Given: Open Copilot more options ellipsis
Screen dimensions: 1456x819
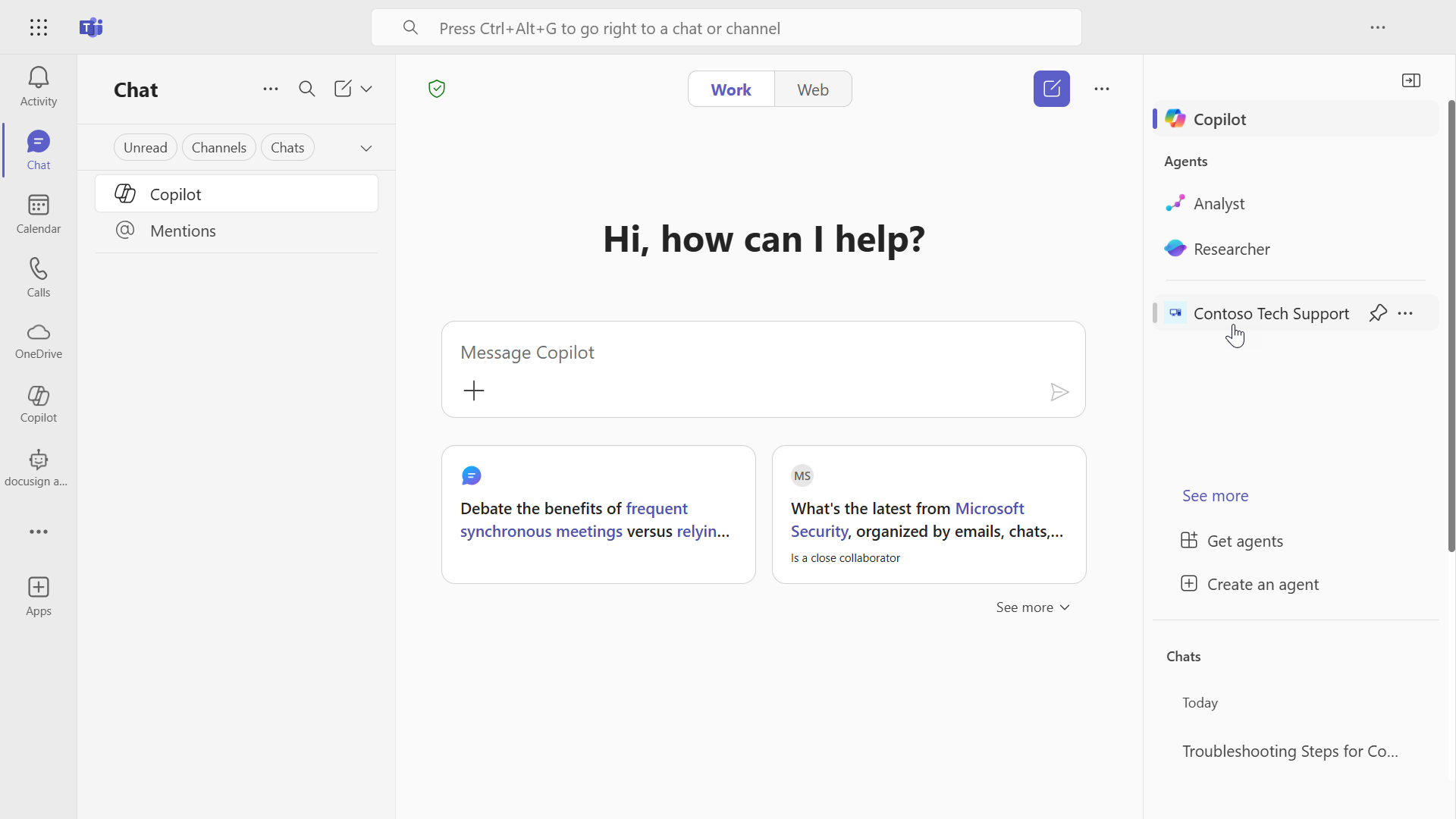Looking at the screenshot, I should [1102, 89].
